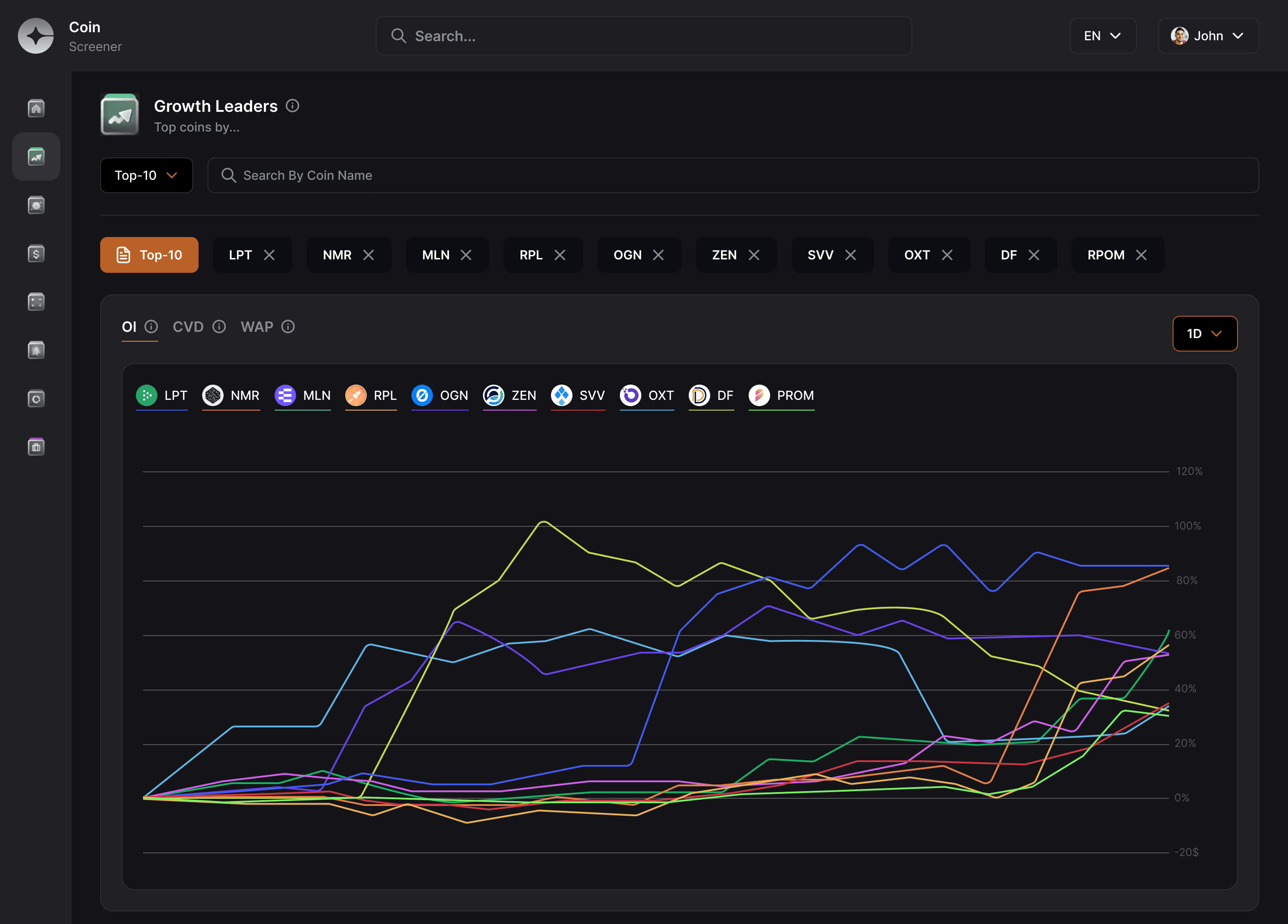Screen dimensions: 1288x924
Task: Open the 1D timeframe dropdown
Action: click(1204, 333)
